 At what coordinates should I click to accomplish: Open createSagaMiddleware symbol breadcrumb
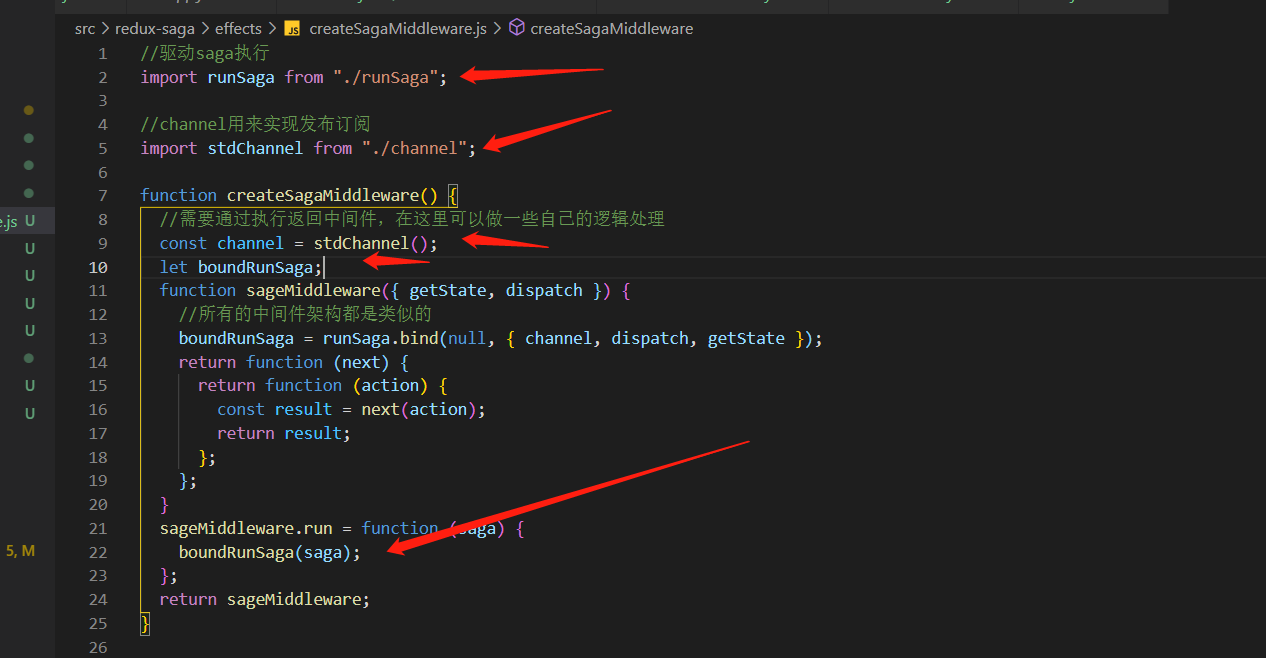click(611, 28)
